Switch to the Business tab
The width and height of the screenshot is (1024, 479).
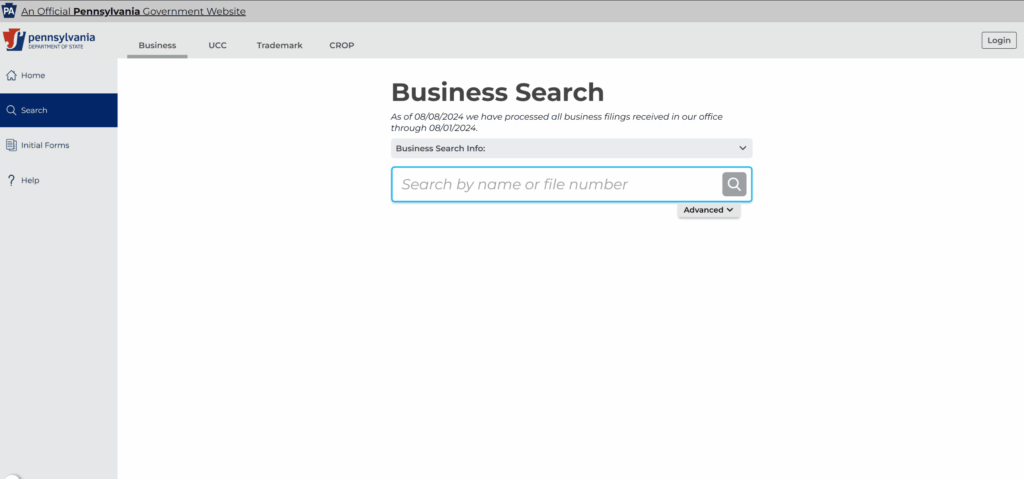pos(157,45)
